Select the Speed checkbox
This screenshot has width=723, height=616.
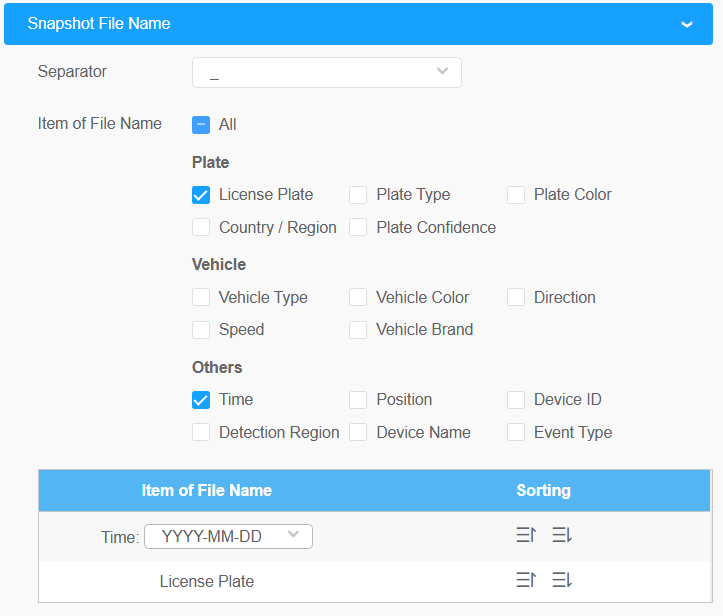coord(201,330)
